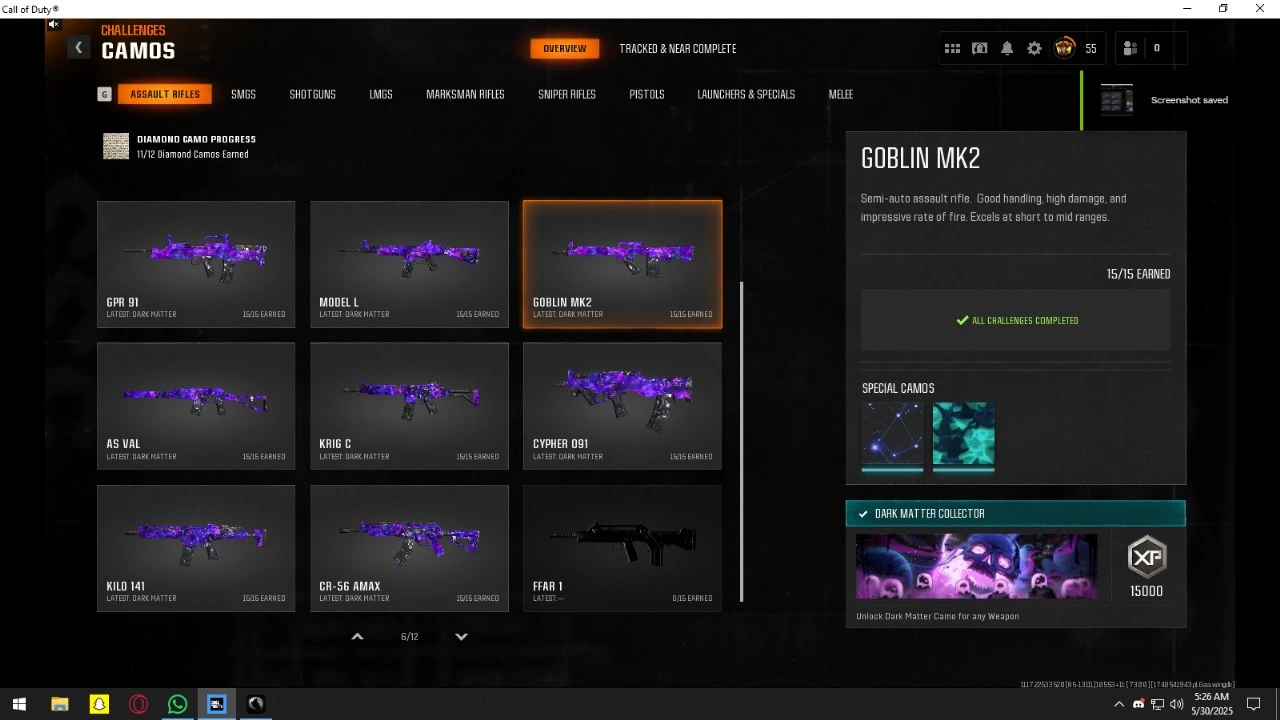Click the Dark Matter Collector skull artwork
Screen dimensions: 1280x720
pos(977,566)
